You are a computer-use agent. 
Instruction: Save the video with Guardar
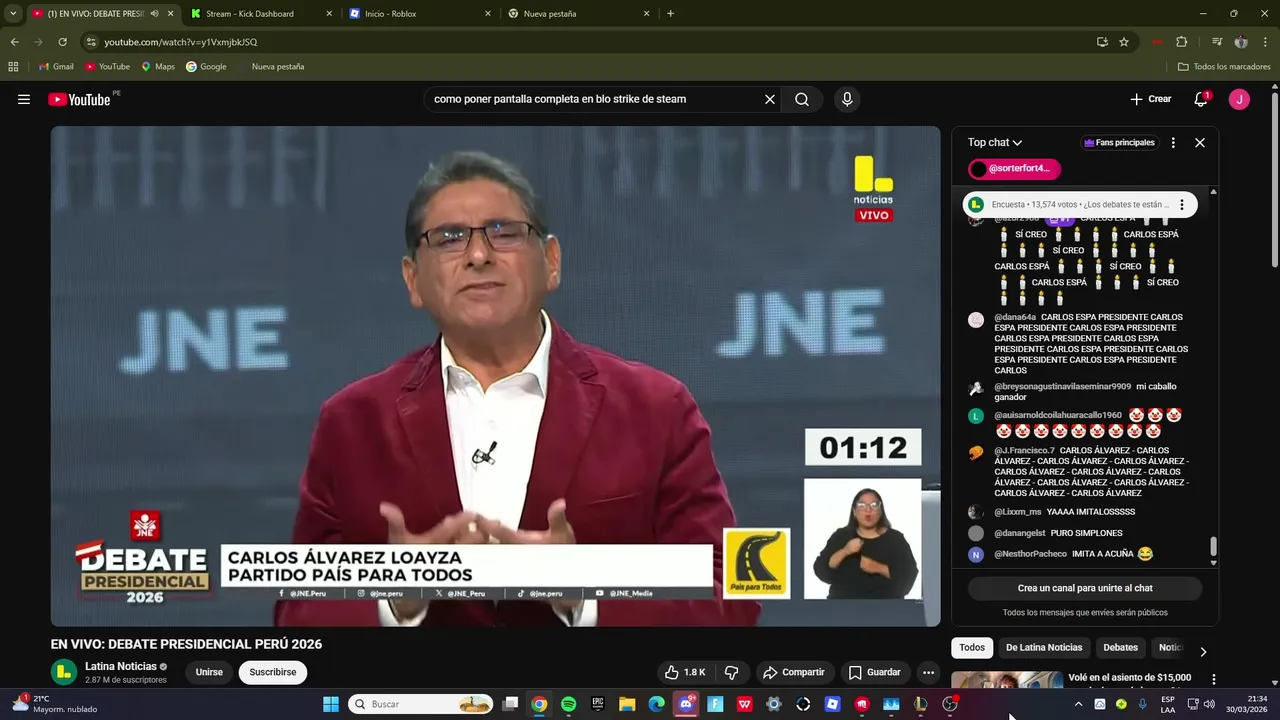874,672
